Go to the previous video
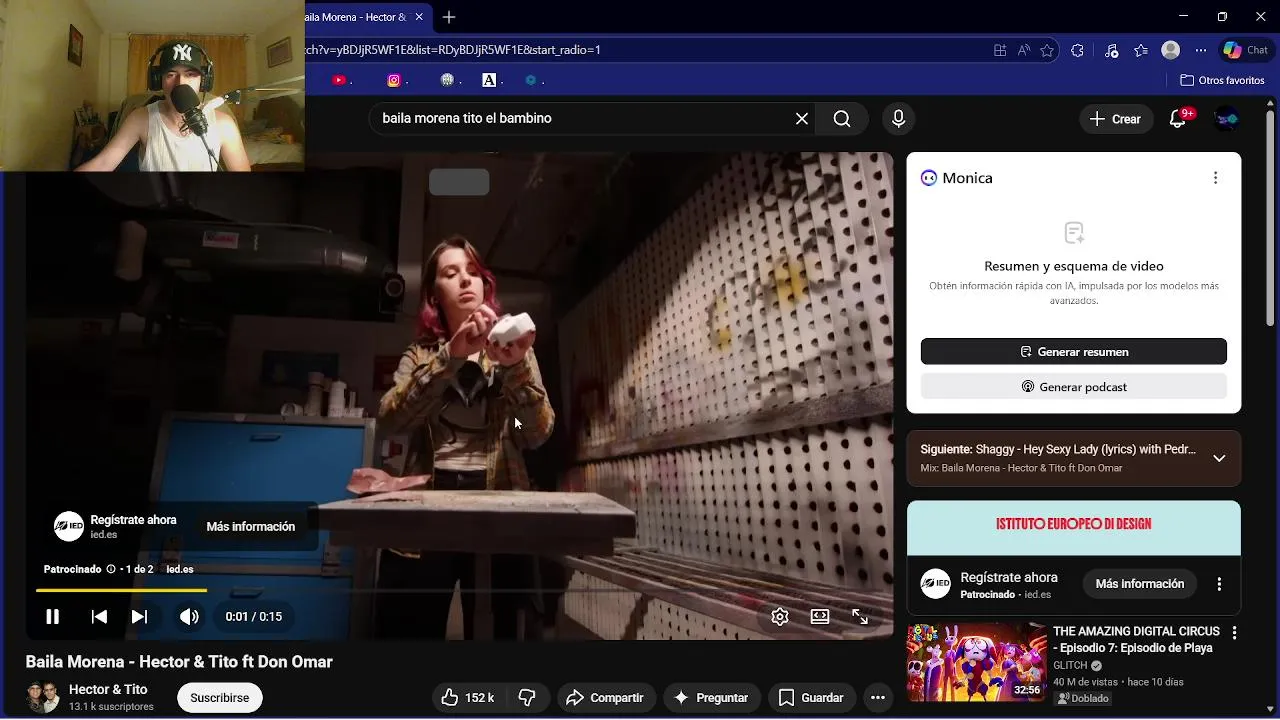 click(x=99, y=617)
